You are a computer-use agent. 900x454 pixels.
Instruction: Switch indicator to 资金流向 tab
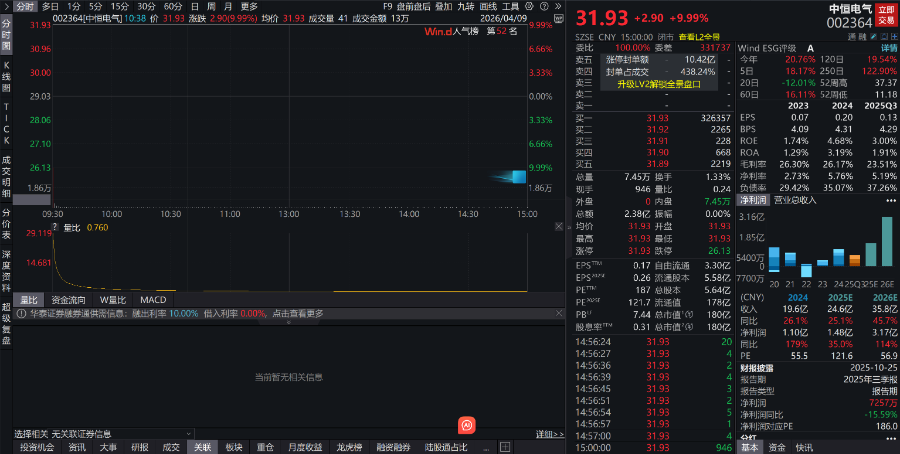68,300
